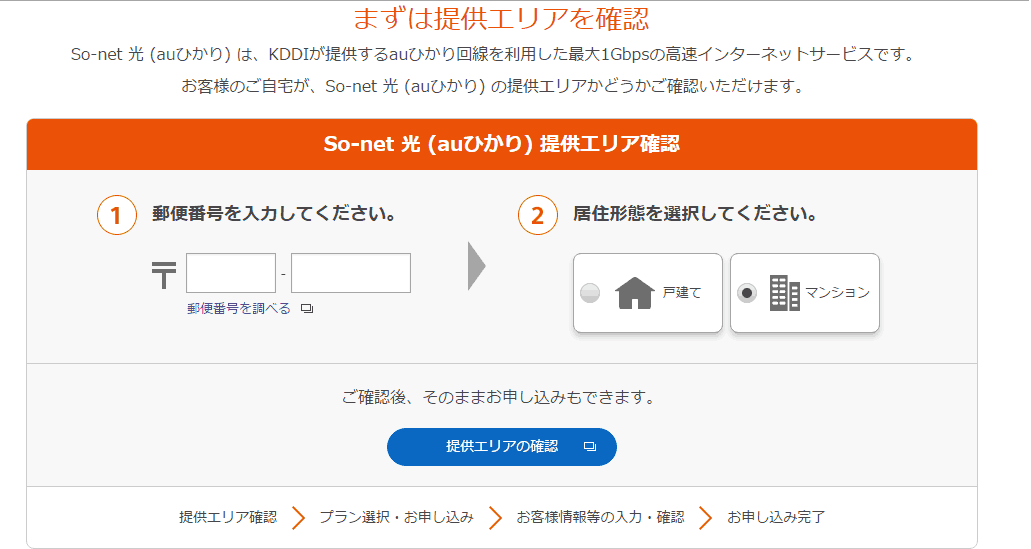Screen dimensions: 1031x549
Task: Click the お客様情報等の入力・確認 step label
Action: point(600,517)
